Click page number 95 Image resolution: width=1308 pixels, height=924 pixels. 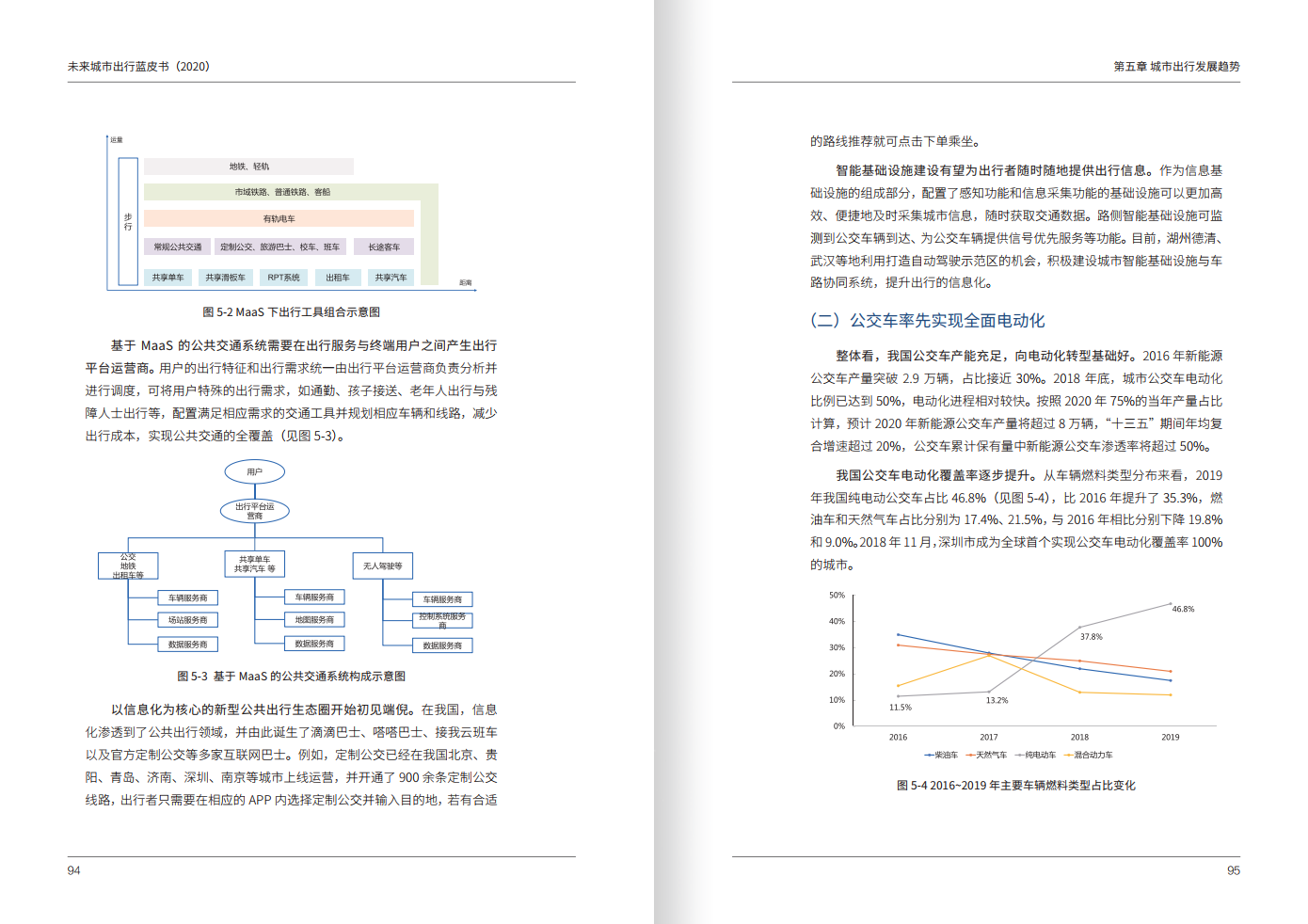coord(1233,870)
